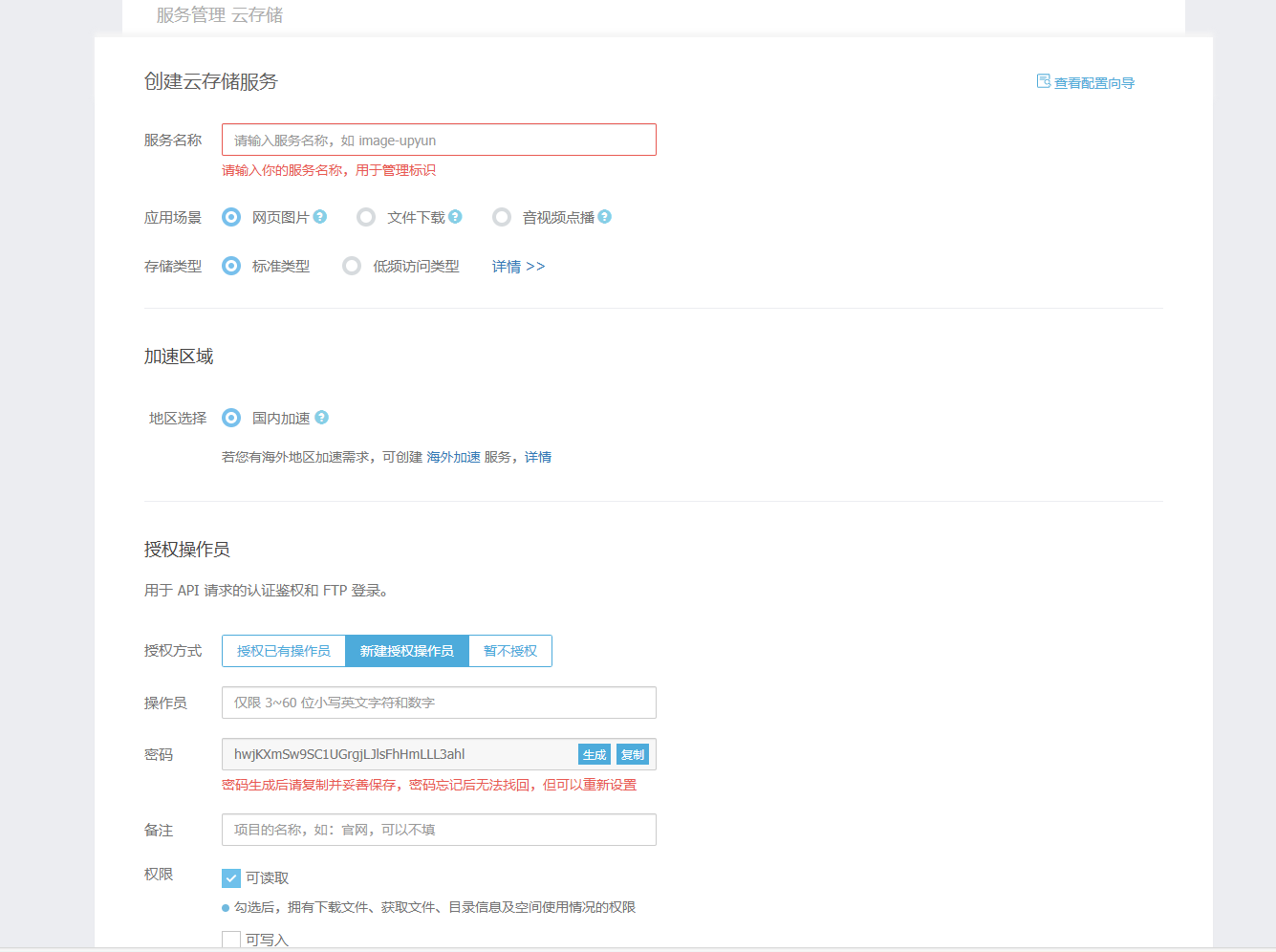Image resolution: width=1276 pixels, height=952 pixels.
Task: Click 复制 to copy password
Action: pos(633,755)
